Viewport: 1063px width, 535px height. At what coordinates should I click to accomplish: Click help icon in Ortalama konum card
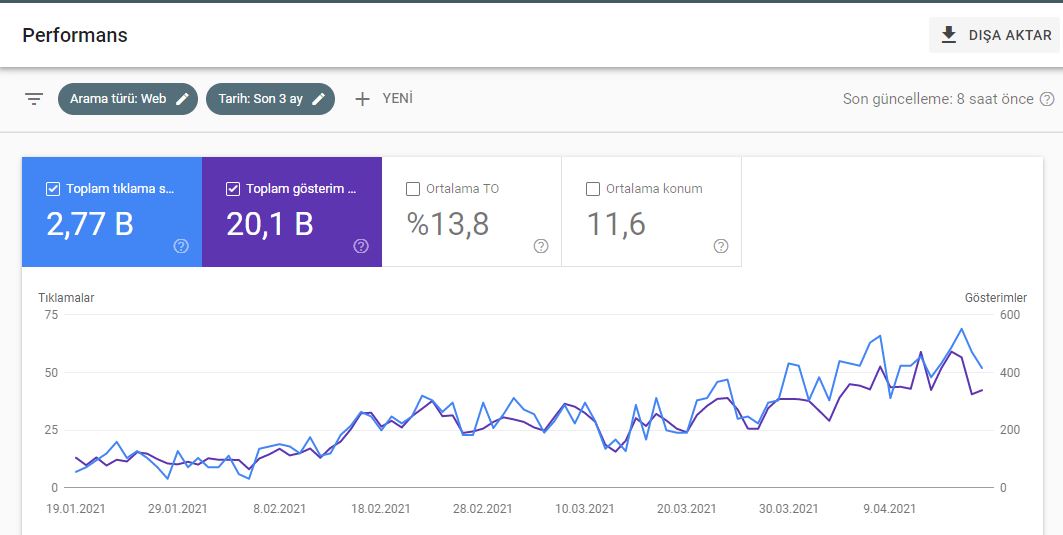click(x=721, y=246)
